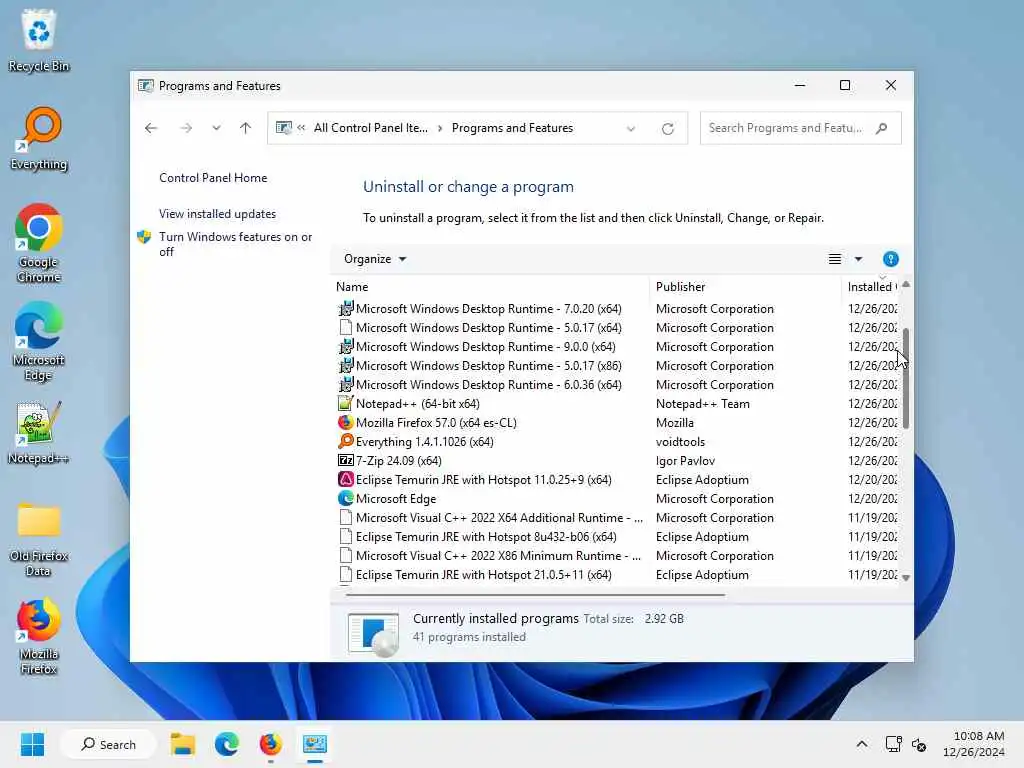The width and height of the screenshot is (1024, 768).
Task: Open Help with the question mark icon
Action: (891, 259)
